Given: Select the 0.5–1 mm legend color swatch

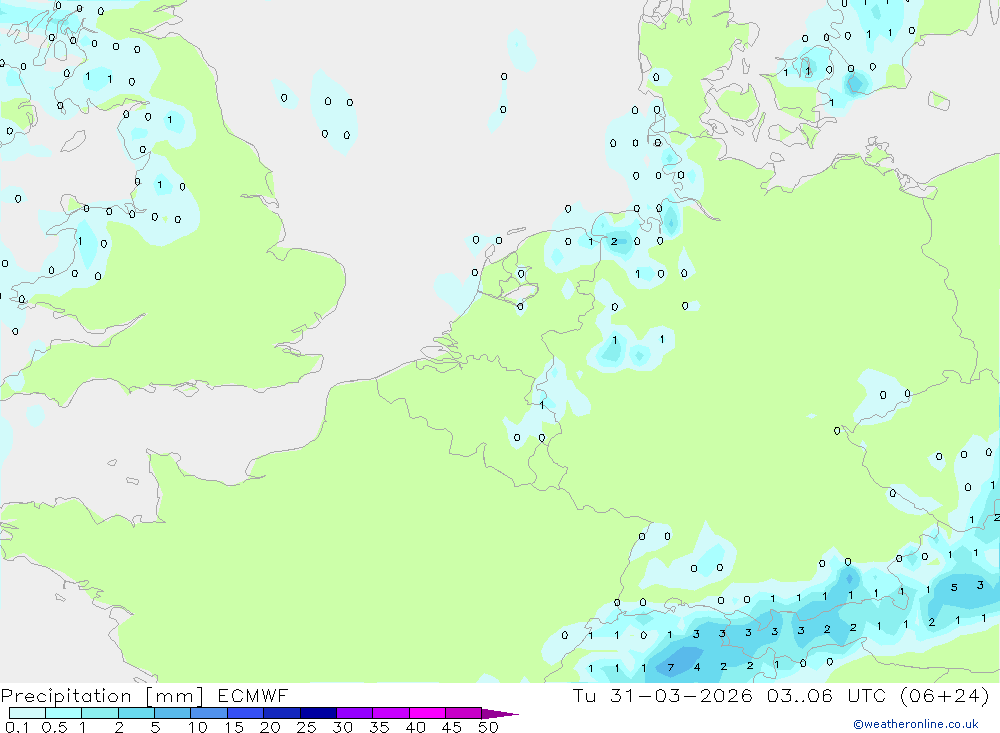Looking at the screenshot, I should point(64,713).
